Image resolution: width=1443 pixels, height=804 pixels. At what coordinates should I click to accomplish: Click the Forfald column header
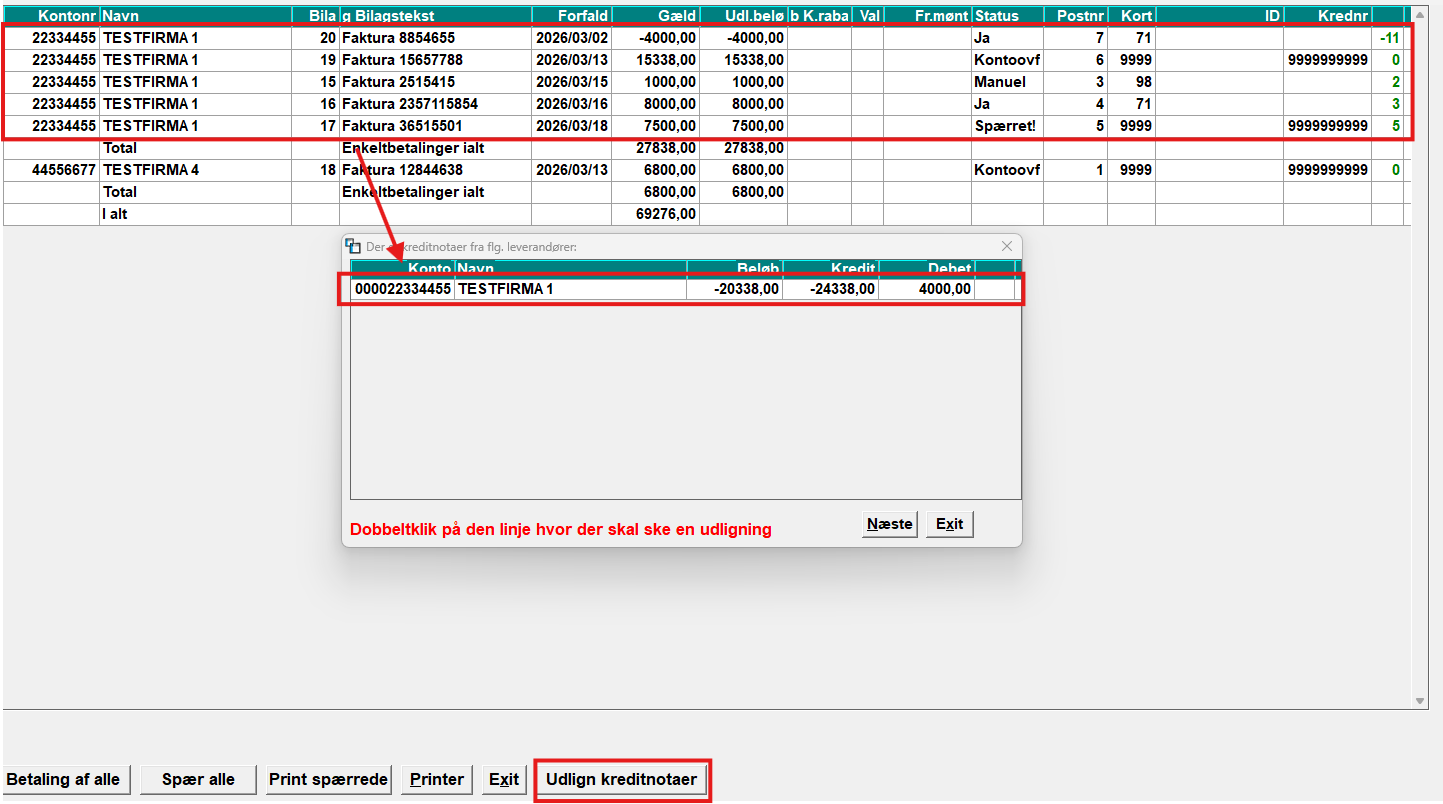571,16
